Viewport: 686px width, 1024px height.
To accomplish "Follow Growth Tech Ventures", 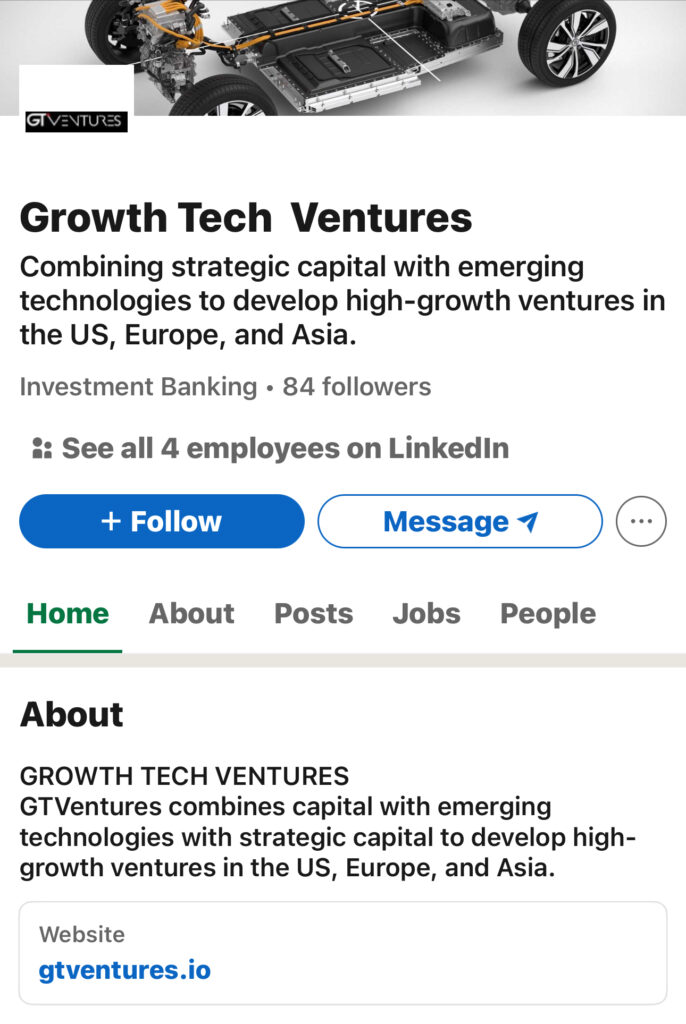I will [x=162, y=522].
